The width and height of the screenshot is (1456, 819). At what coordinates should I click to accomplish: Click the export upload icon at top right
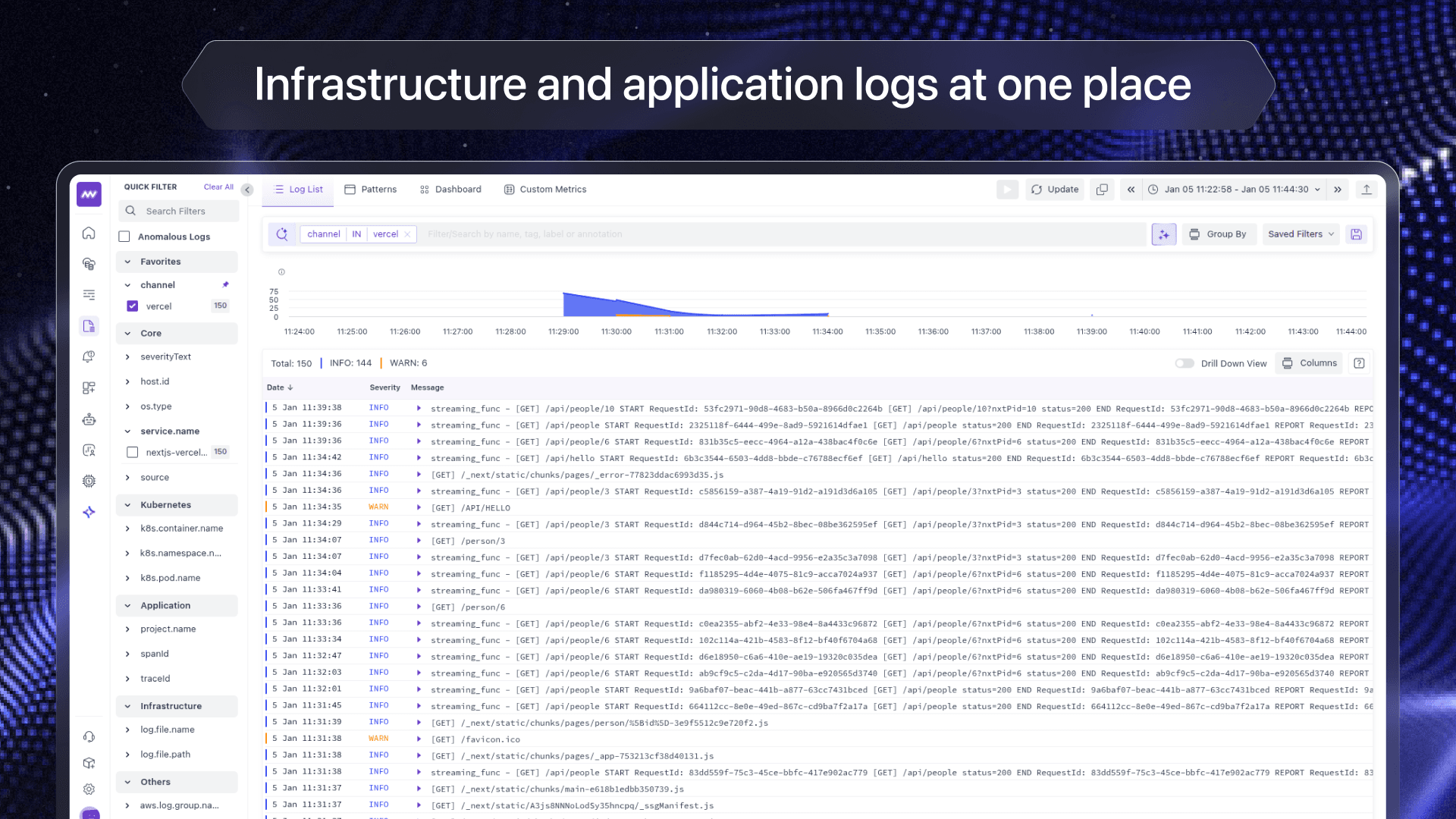pyautogui.click(x=1367, y=190)
